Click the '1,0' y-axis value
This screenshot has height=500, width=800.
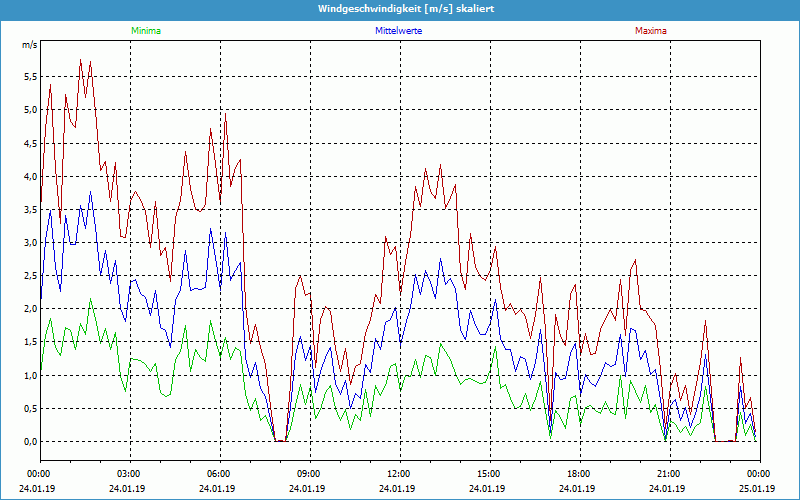(x=31, y=376)
